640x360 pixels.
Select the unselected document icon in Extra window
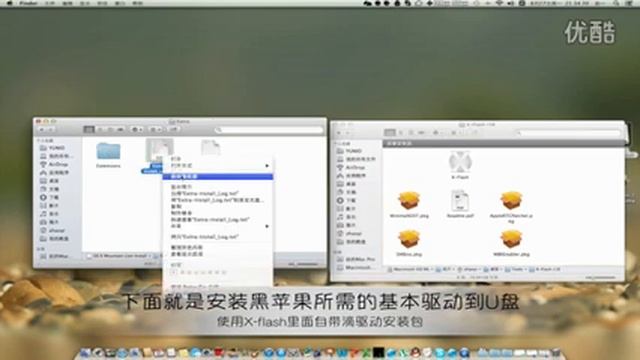[211, 147]
